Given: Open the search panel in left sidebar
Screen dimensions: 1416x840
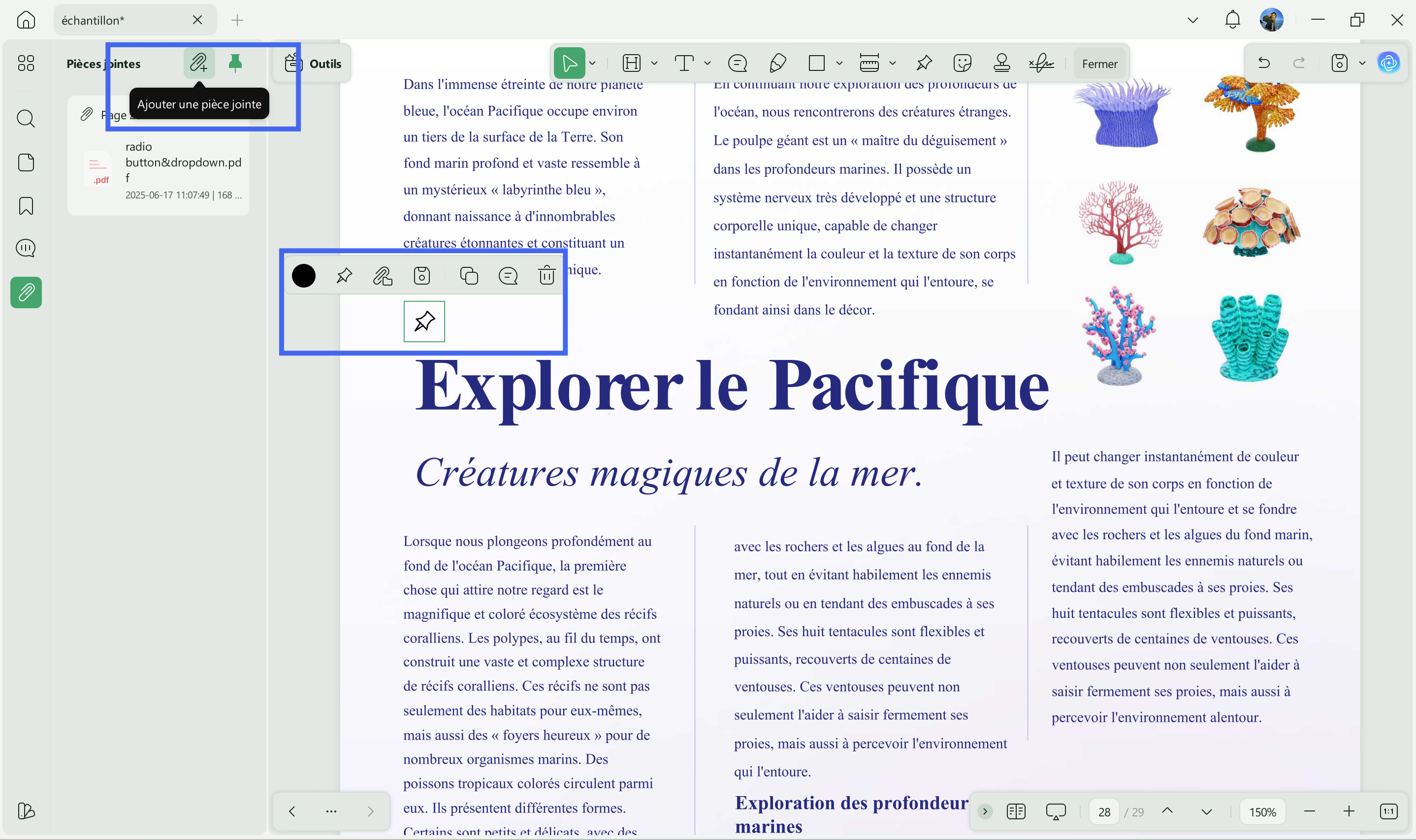Looking at the screenshot, I should tap(26, 118).
